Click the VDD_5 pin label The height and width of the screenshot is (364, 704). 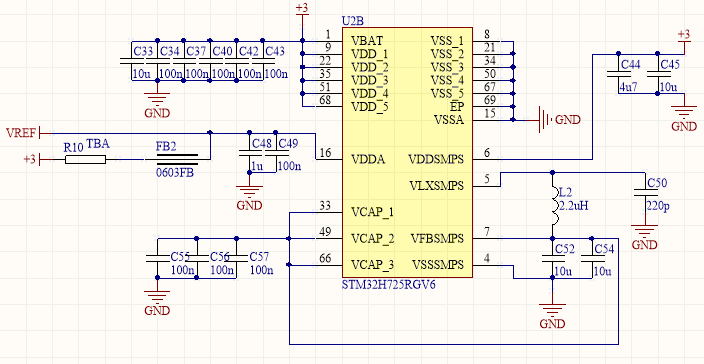pyautogui.click(x=370, y=107)
